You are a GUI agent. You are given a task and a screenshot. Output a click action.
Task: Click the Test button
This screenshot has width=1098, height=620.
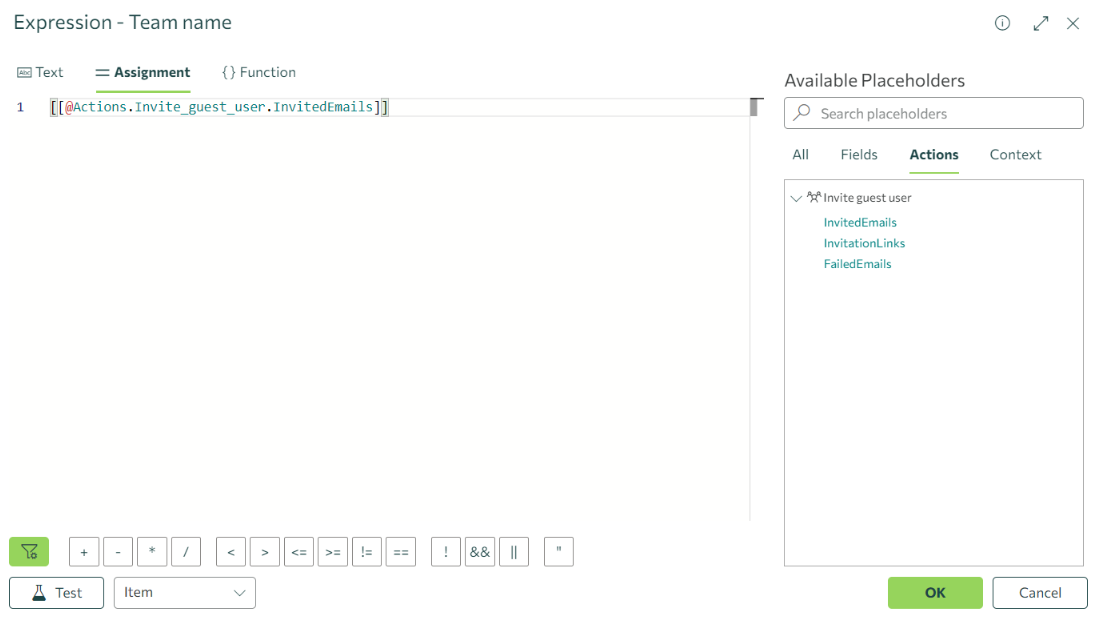pyautogui.click(x=57, y=593)
